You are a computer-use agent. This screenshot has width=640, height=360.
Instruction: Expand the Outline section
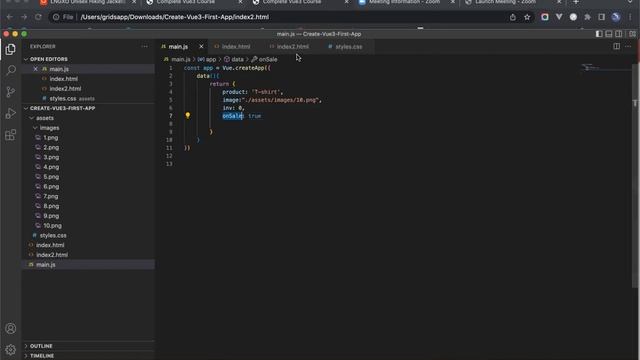88,346
